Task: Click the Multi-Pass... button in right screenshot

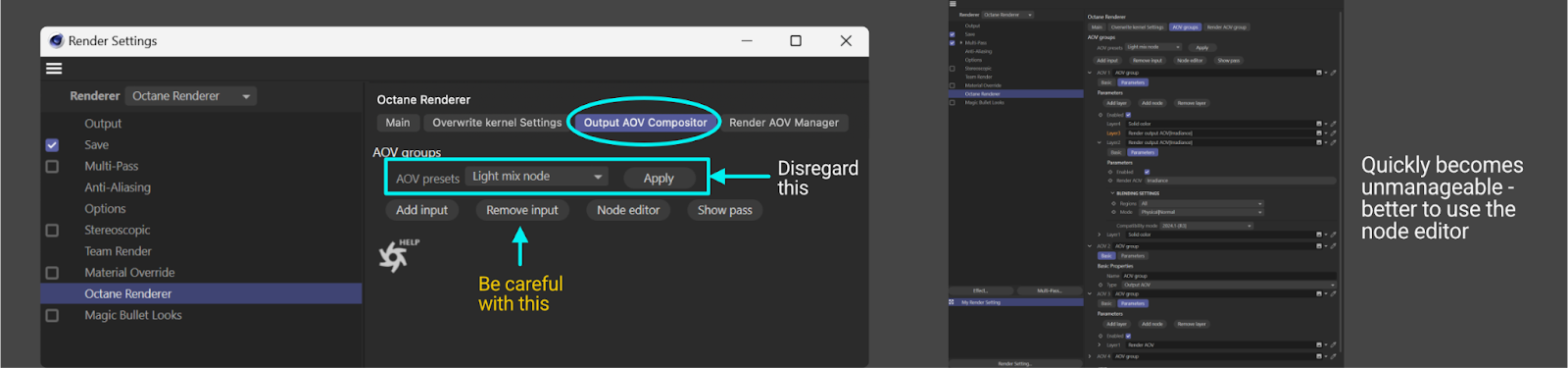Action: (1050, 290)
